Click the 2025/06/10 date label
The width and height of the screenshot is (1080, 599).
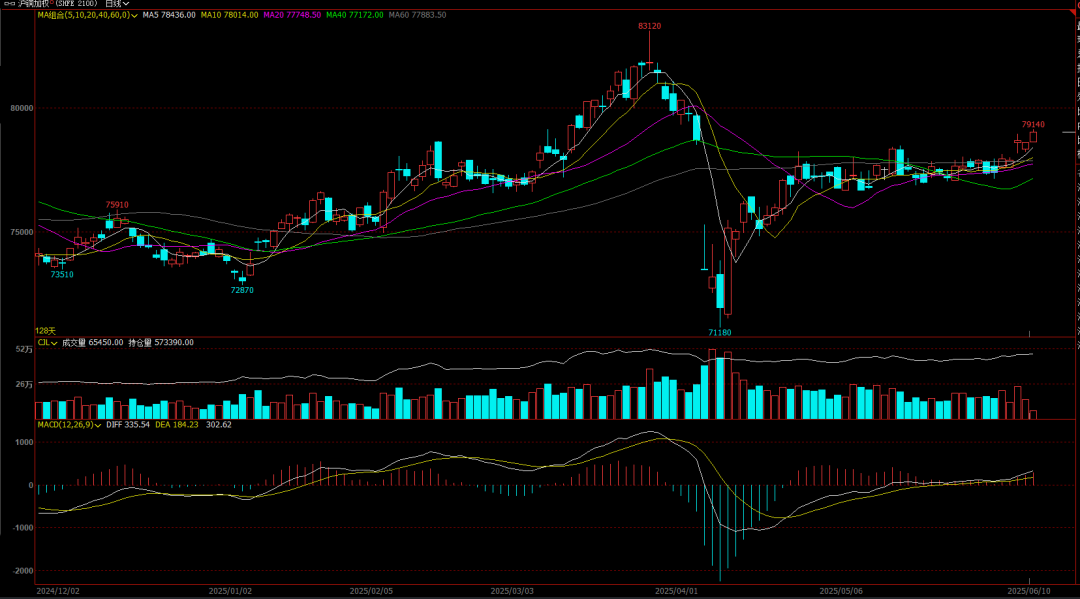[x=1029, y=591]
